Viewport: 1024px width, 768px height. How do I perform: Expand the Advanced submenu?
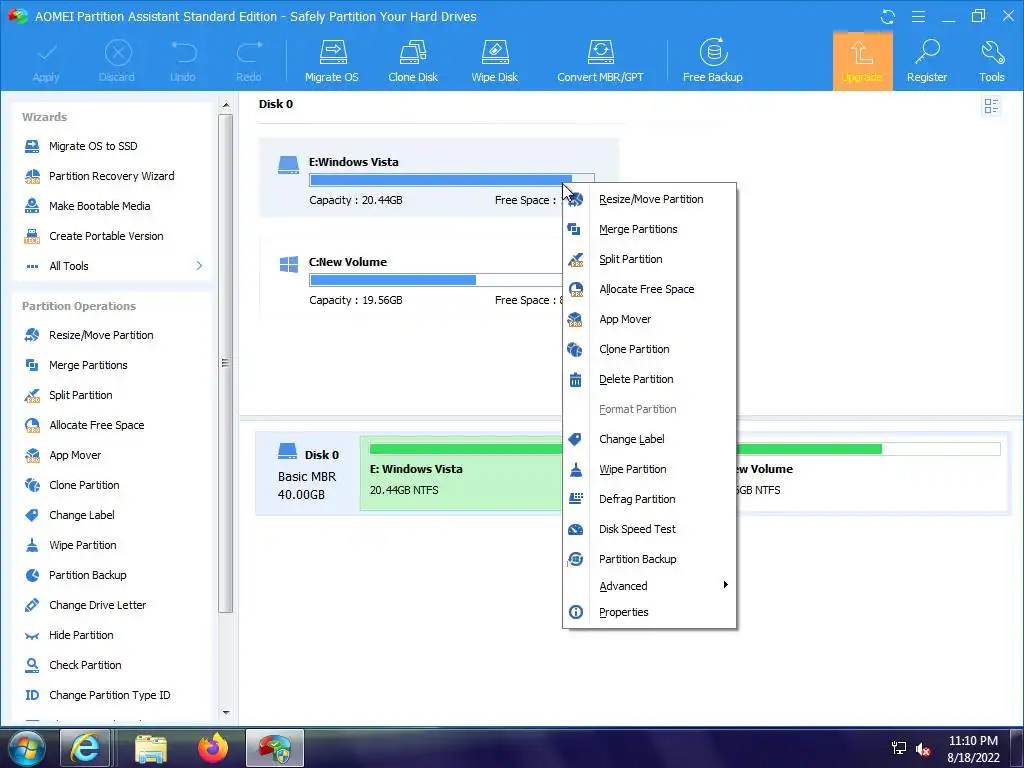point(649,586)
